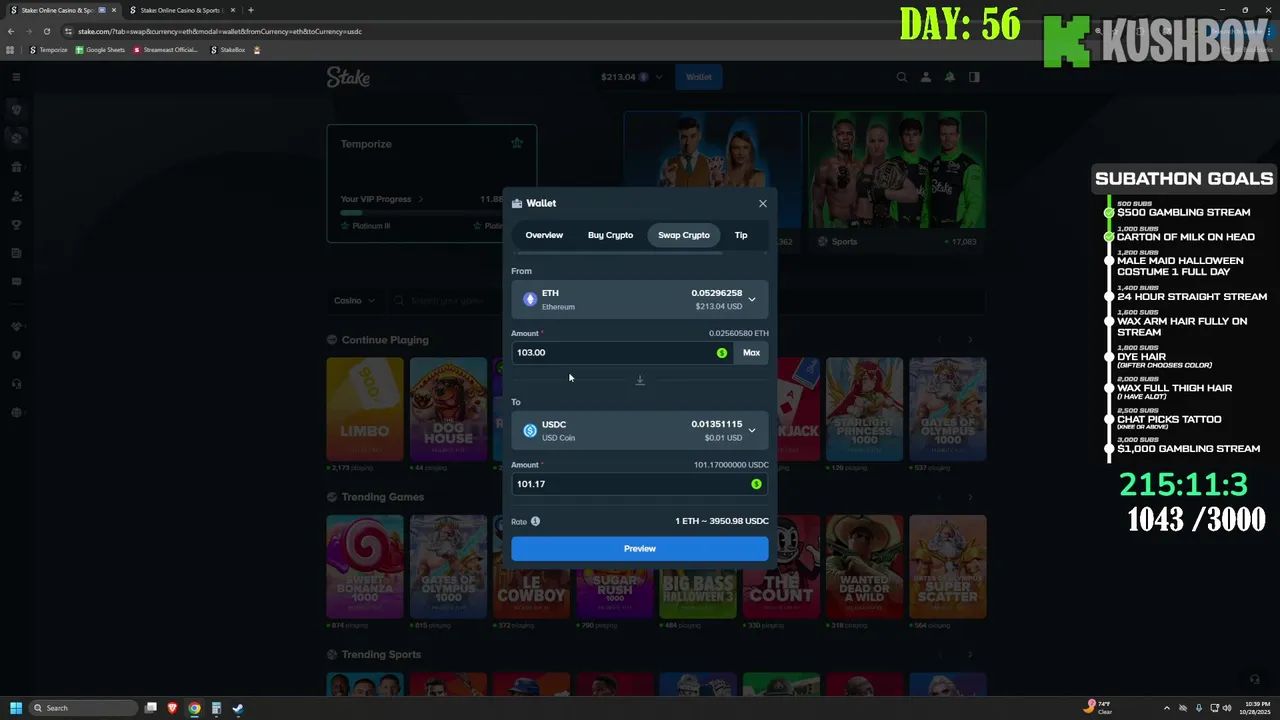Image resolution: width=1280 pixels, height=720 pixels.
Task: Open the Limbo game thumbnail
Action: click(365, 408)
